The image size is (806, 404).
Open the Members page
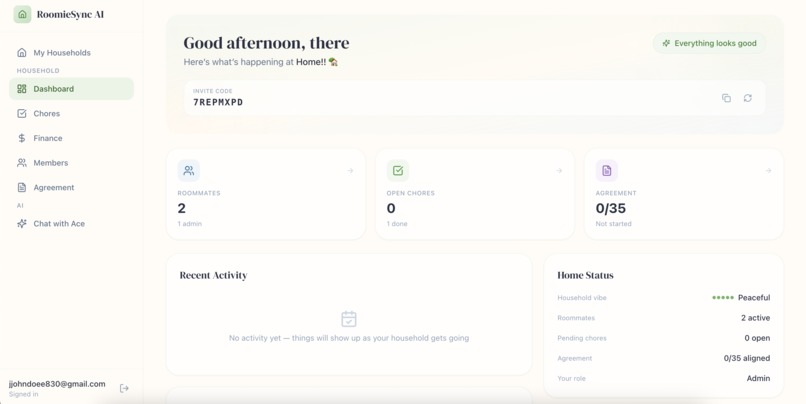point(71,163)
